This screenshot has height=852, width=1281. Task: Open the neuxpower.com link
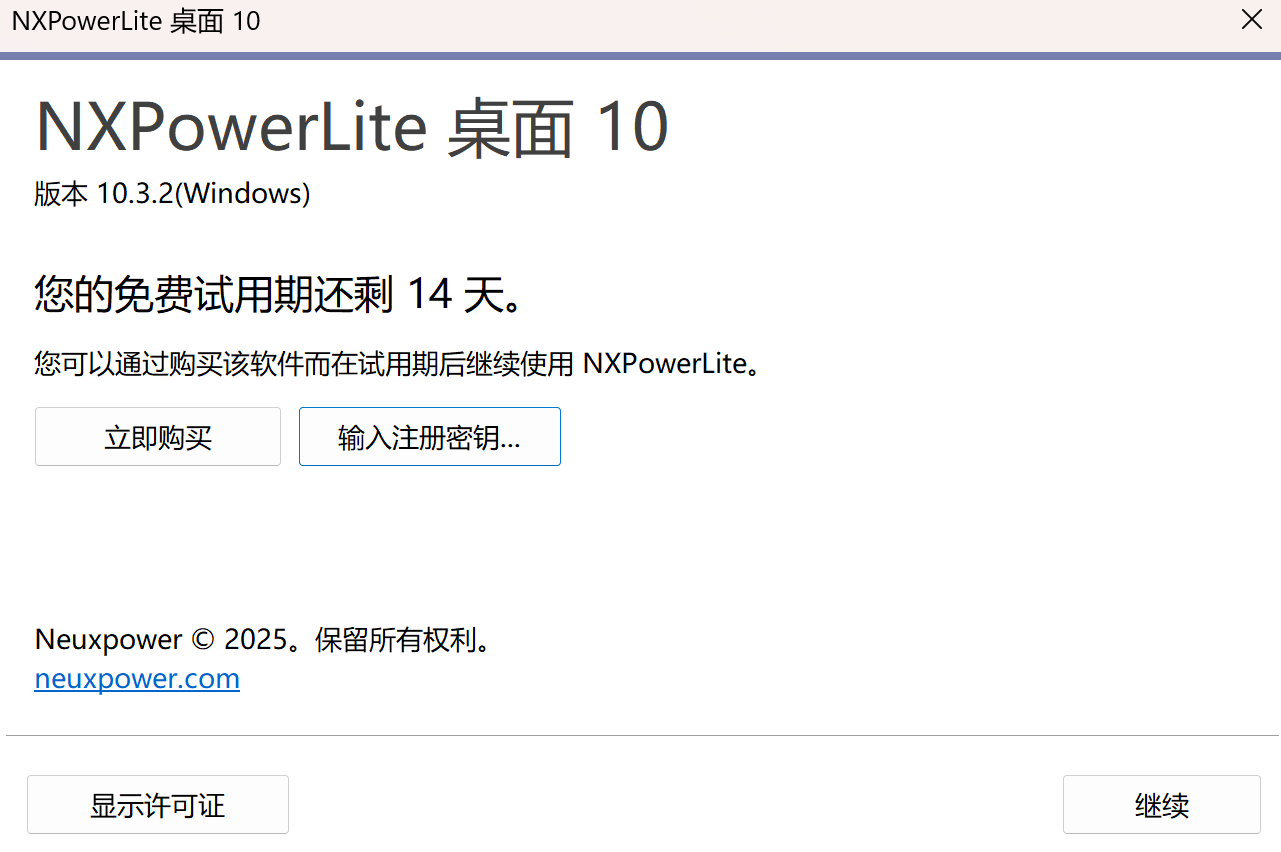137,679
